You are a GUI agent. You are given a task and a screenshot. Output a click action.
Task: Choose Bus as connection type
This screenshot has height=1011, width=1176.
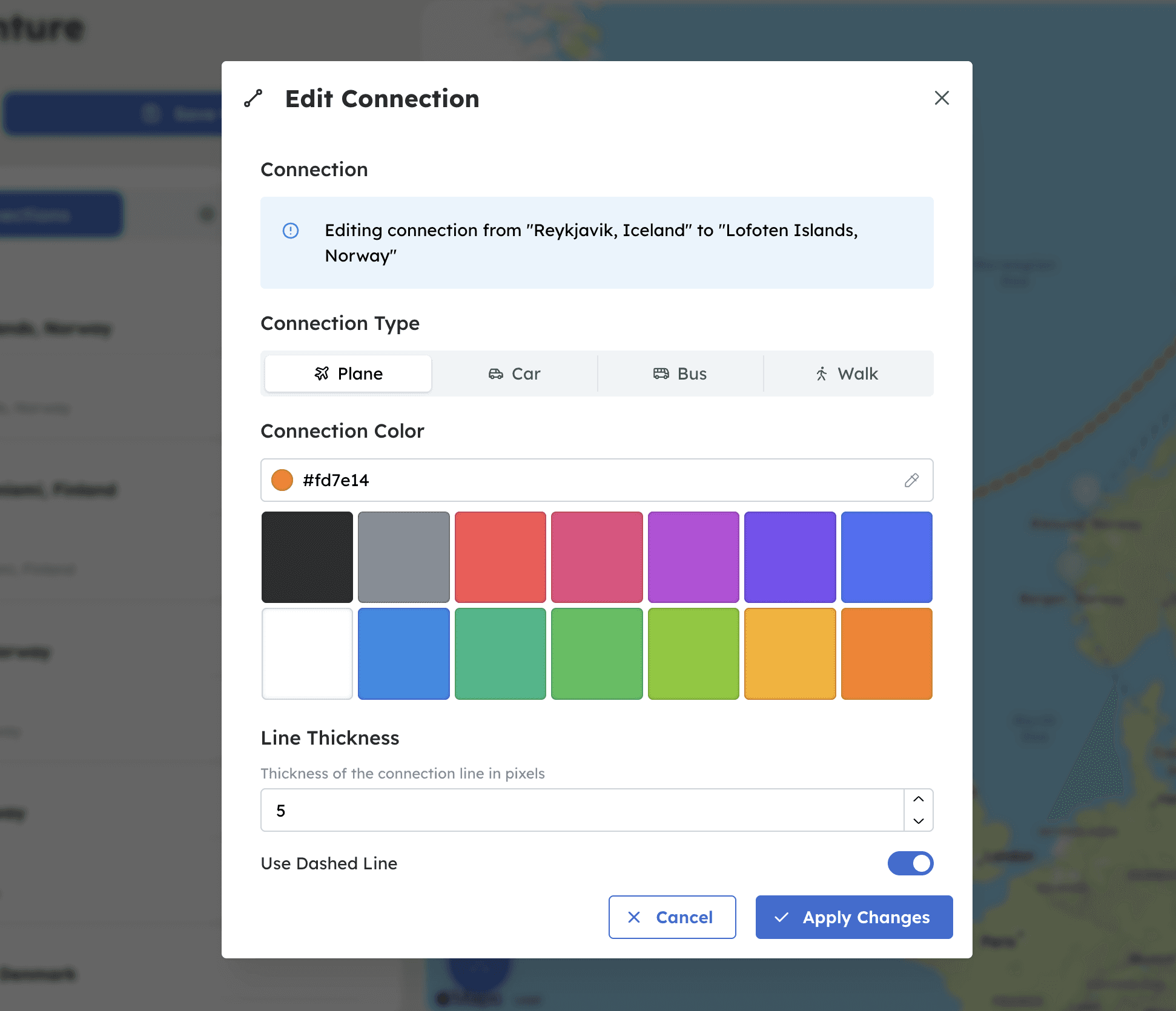coord(680,374)
